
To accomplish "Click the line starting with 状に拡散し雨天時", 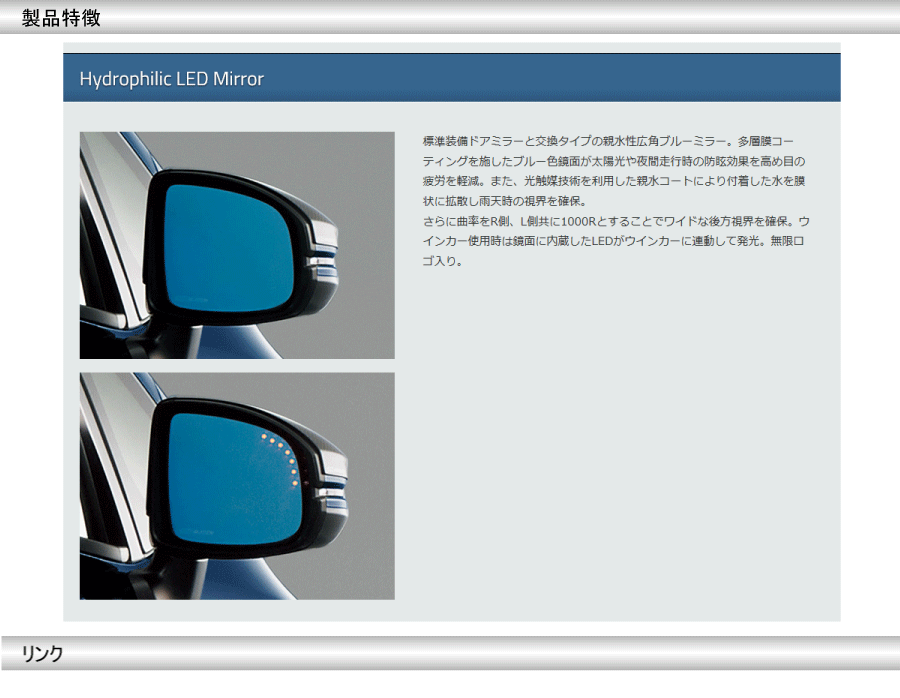I will [x=505, y=201].
